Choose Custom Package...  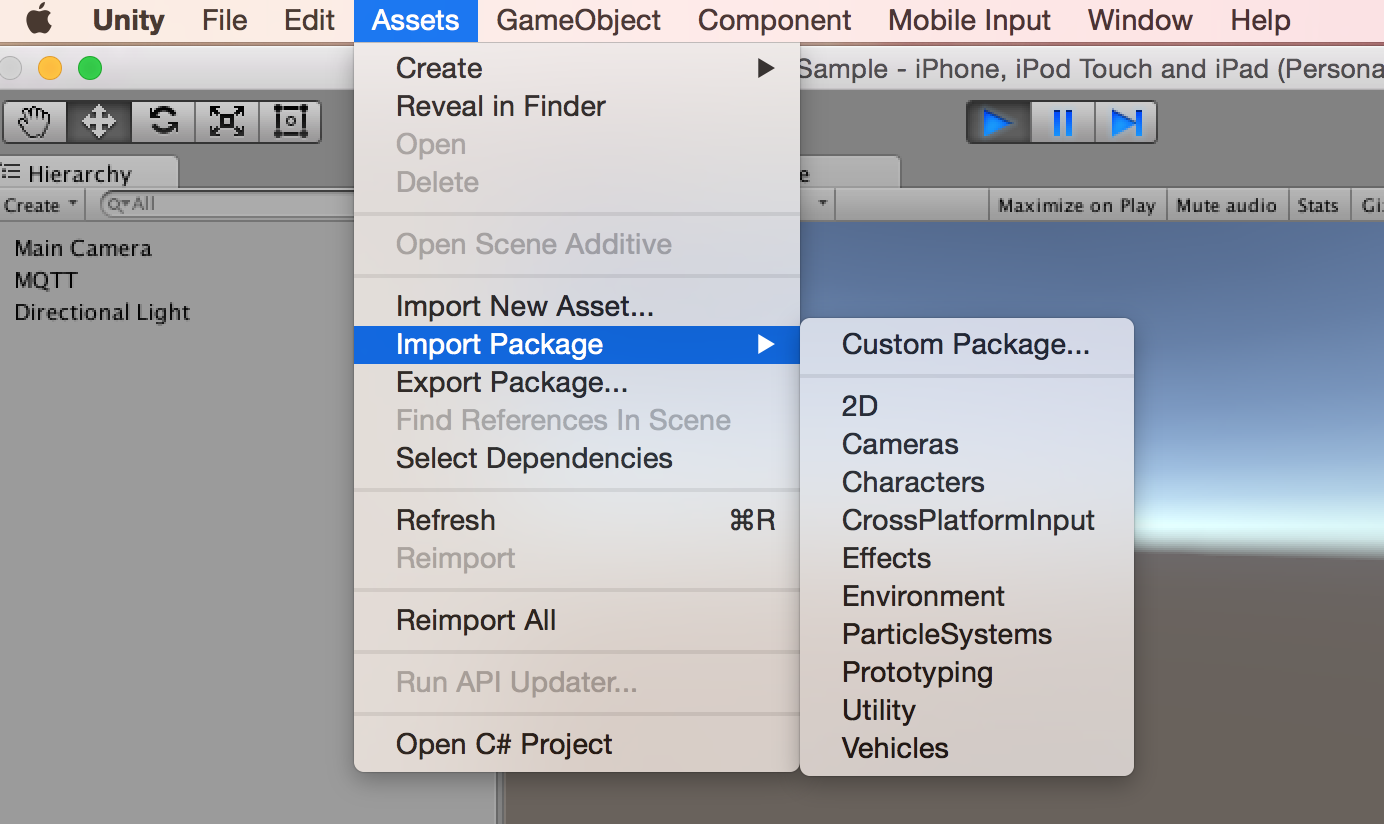967,344
